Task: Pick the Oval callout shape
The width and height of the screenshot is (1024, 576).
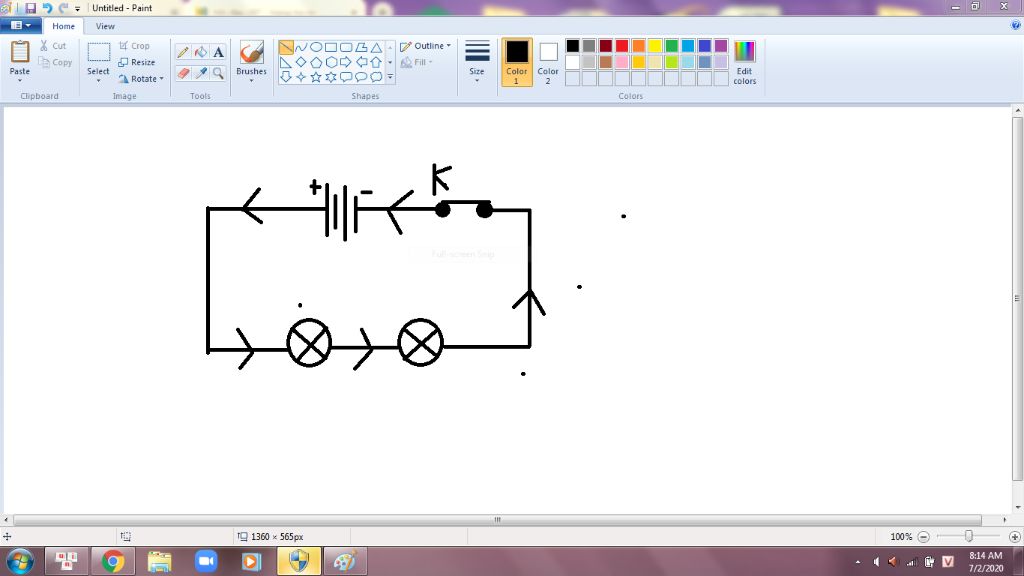Action: (x=360, y=77)
